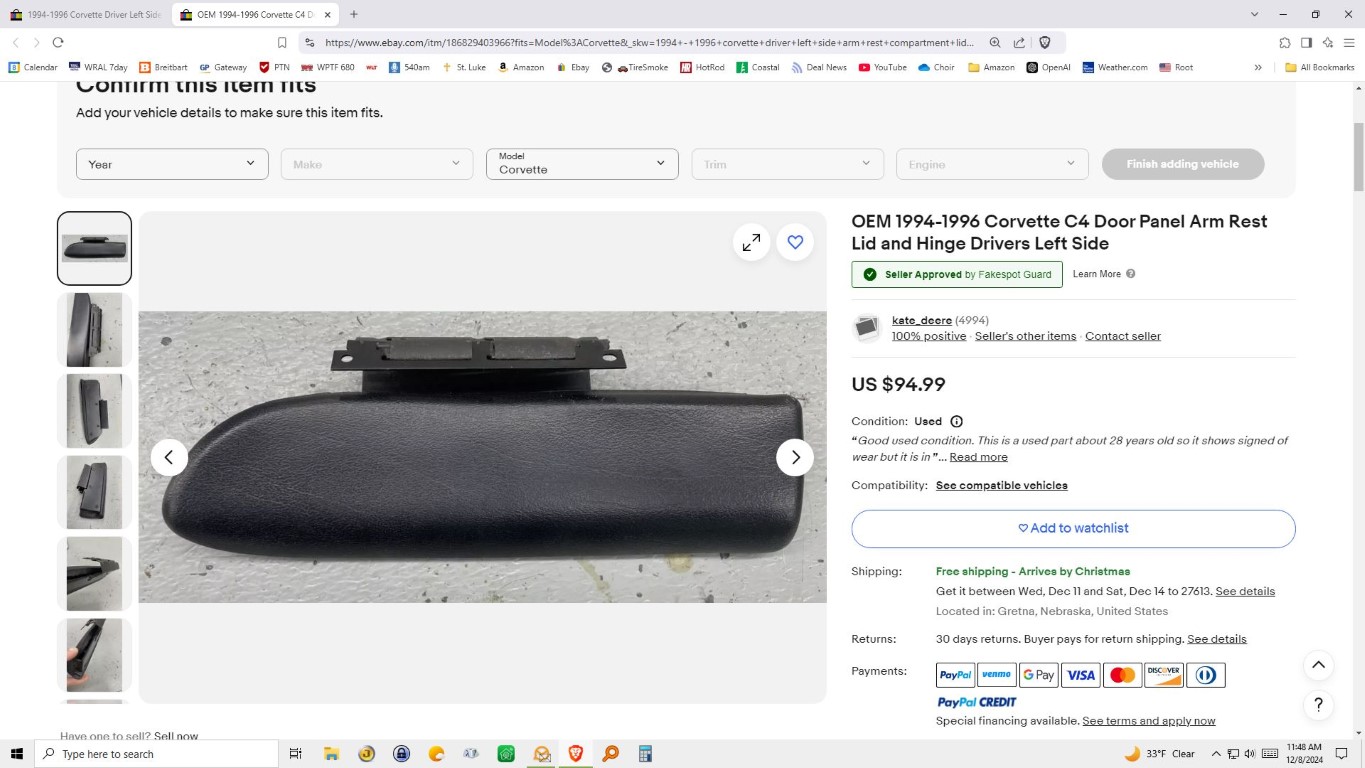Click the heart icon on product image
The width and height of the screenshot is (1365, 768).
coord(795,242)
